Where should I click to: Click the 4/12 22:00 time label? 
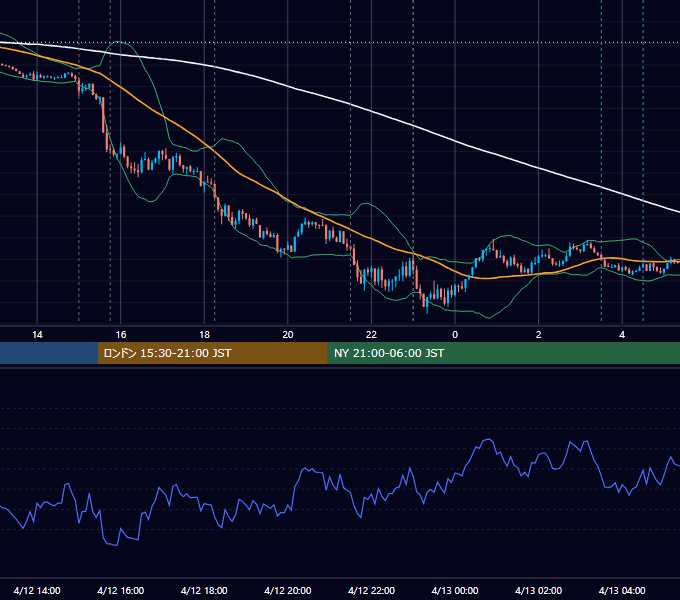point(372,590)
